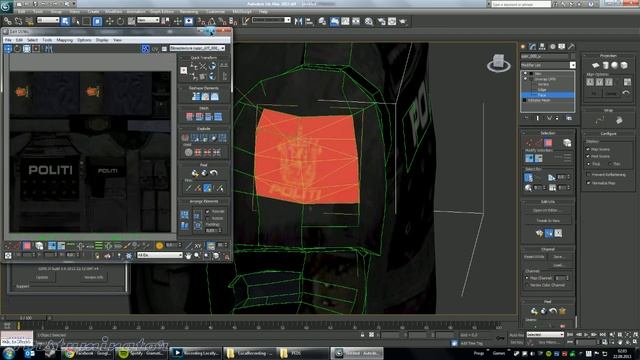Toggle the Normalize Map checkbox
Screen dimensions: 640x360
588,183
